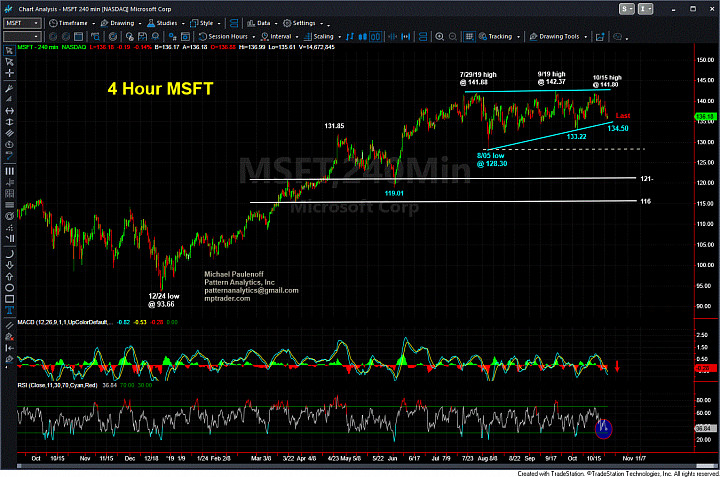This screenshot has width=720, height=477.
Task: Expand the Style dropdown arrow
Action: pos(219,23)
